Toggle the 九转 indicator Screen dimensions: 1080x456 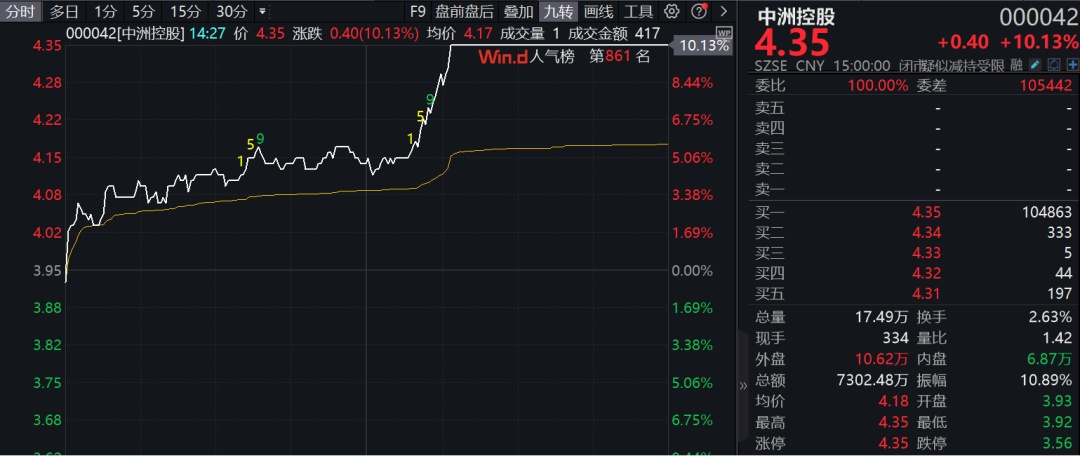557,12
